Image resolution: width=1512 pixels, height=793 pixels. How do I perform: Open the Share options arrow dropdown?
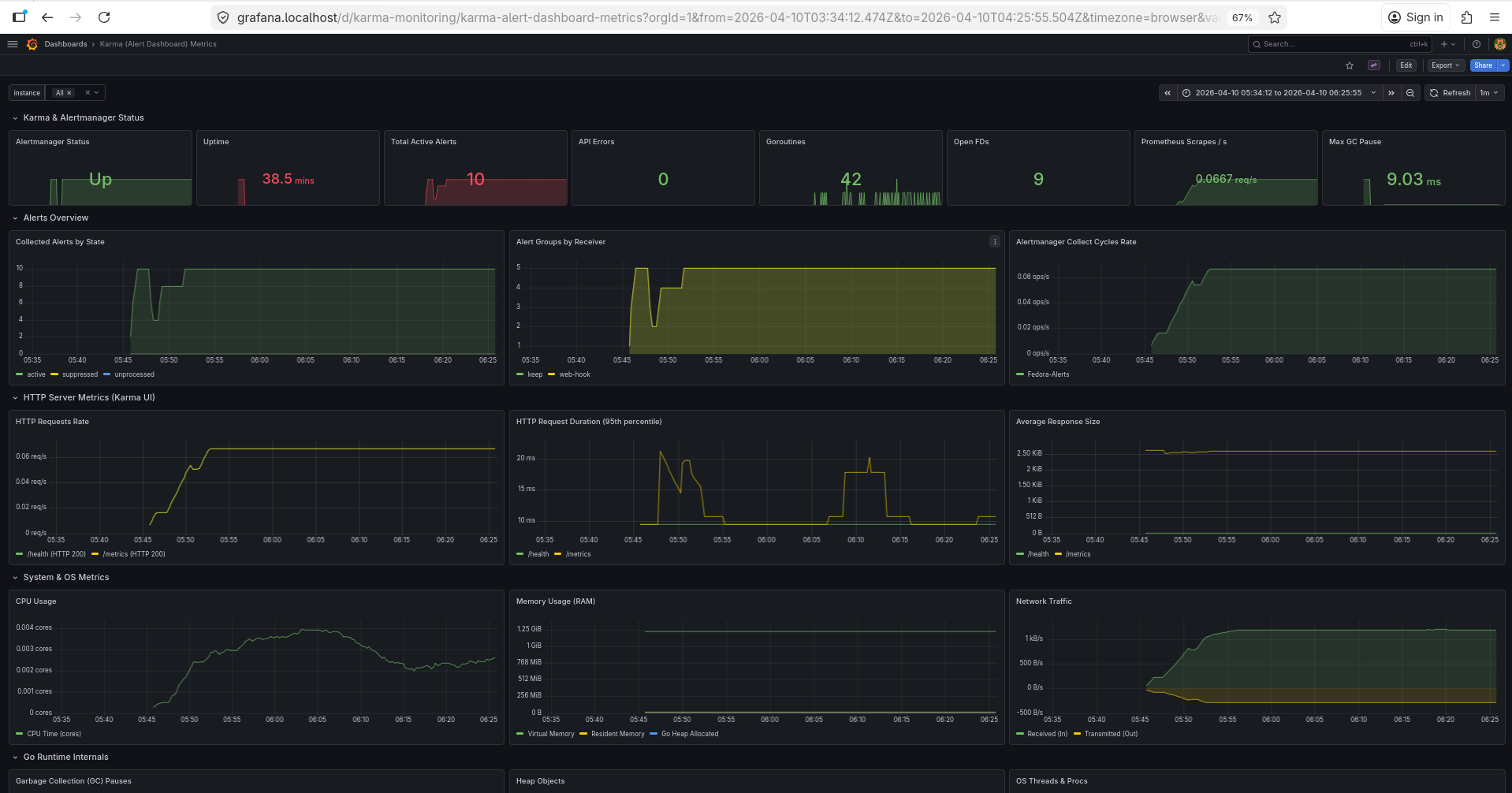point(1503,65)
